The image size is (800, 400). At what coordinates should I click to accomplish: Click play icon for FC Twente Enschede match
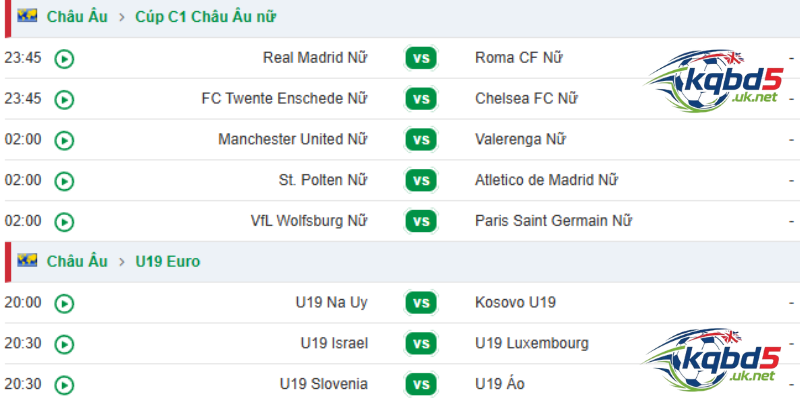click(65, 99)
